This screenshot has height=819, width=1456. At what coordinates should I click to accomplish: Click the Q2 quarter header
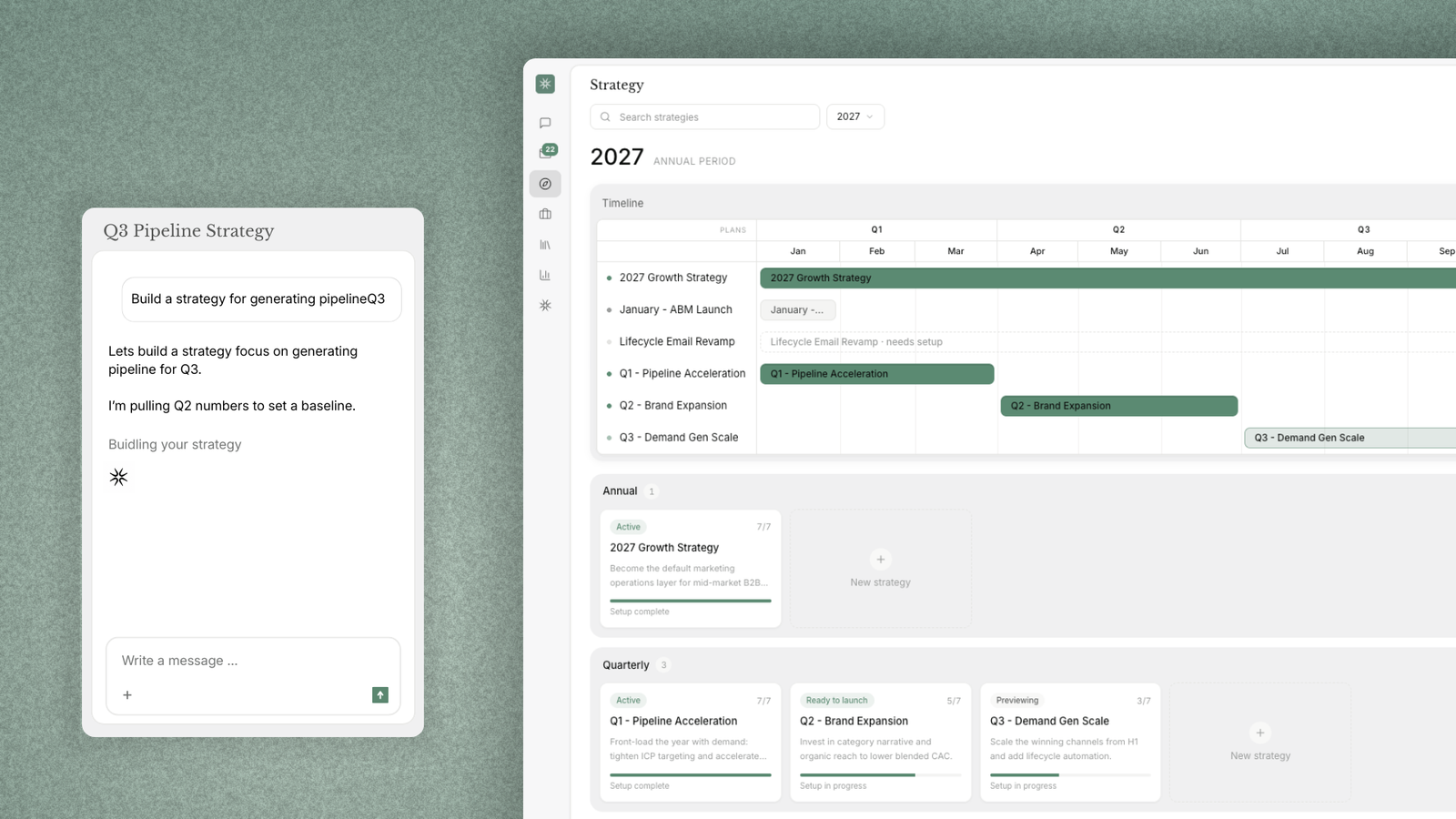(x=1118, y=229)
